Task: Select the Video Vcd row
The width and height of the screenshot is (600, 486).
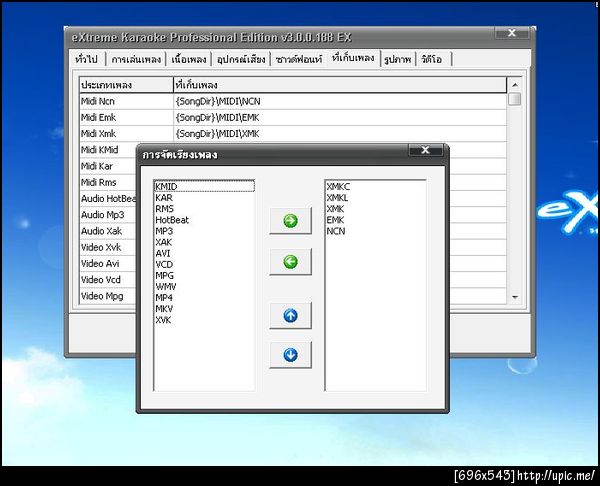Action: 108,280
